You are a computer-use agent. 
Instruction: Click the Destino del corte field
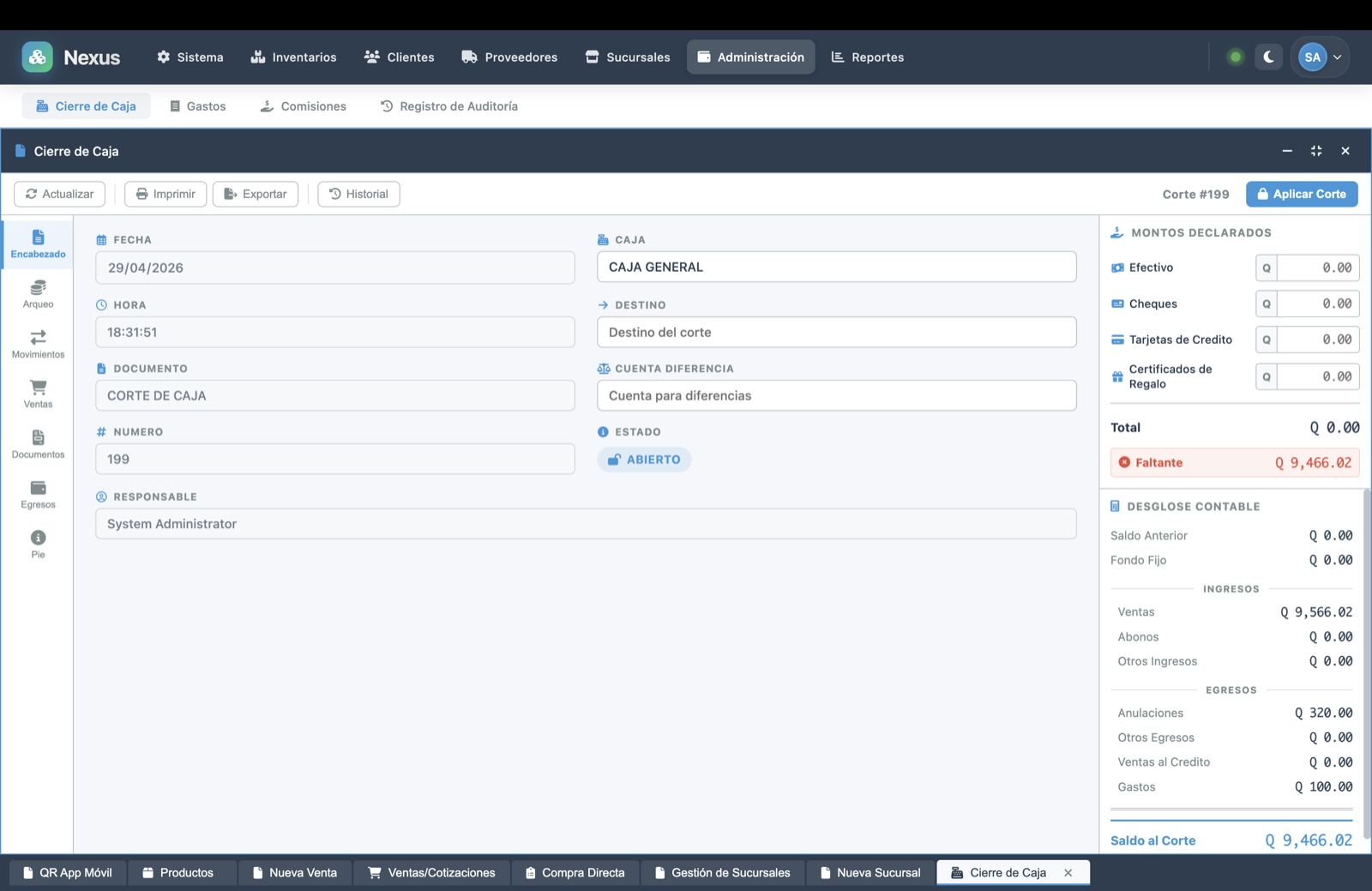(836, 332)
